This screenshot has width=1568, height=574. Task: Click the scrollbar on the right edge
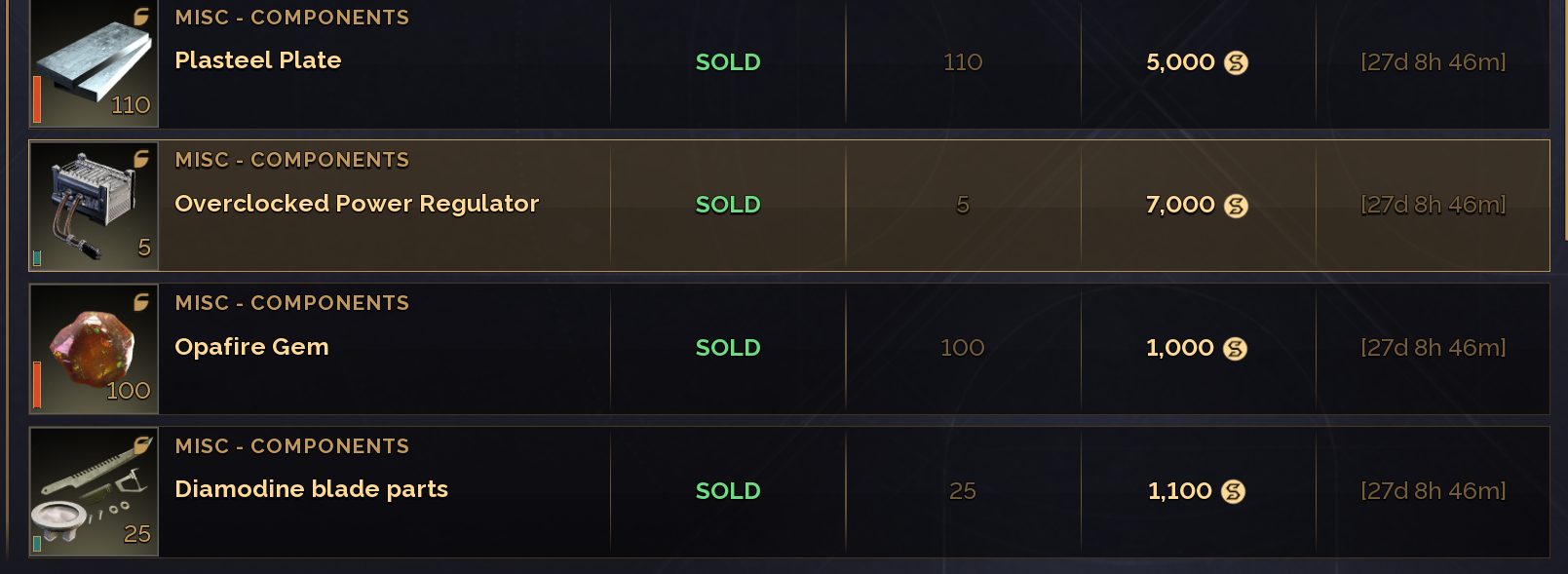1564,117
